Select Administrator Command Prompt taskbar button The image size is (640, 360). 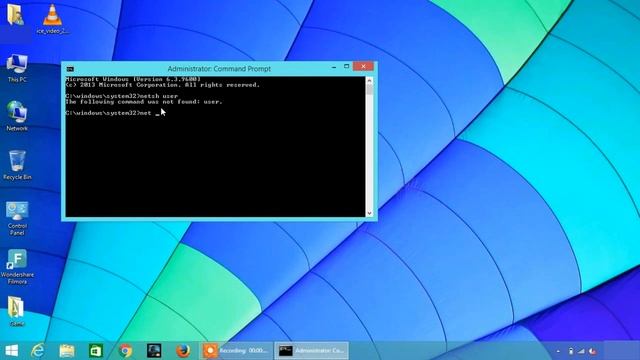(311, 351)
